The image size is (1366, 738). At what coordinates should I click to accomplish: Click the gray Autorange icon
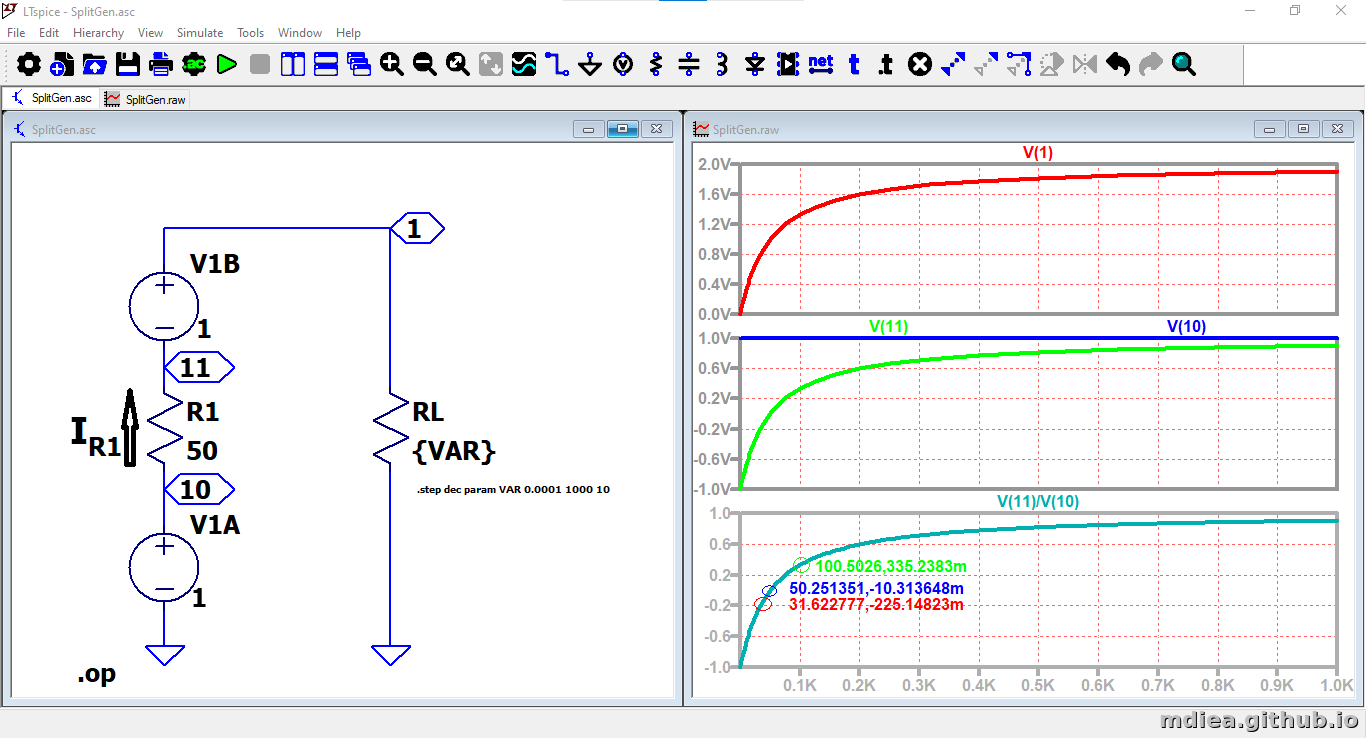[x=491, y=65]
